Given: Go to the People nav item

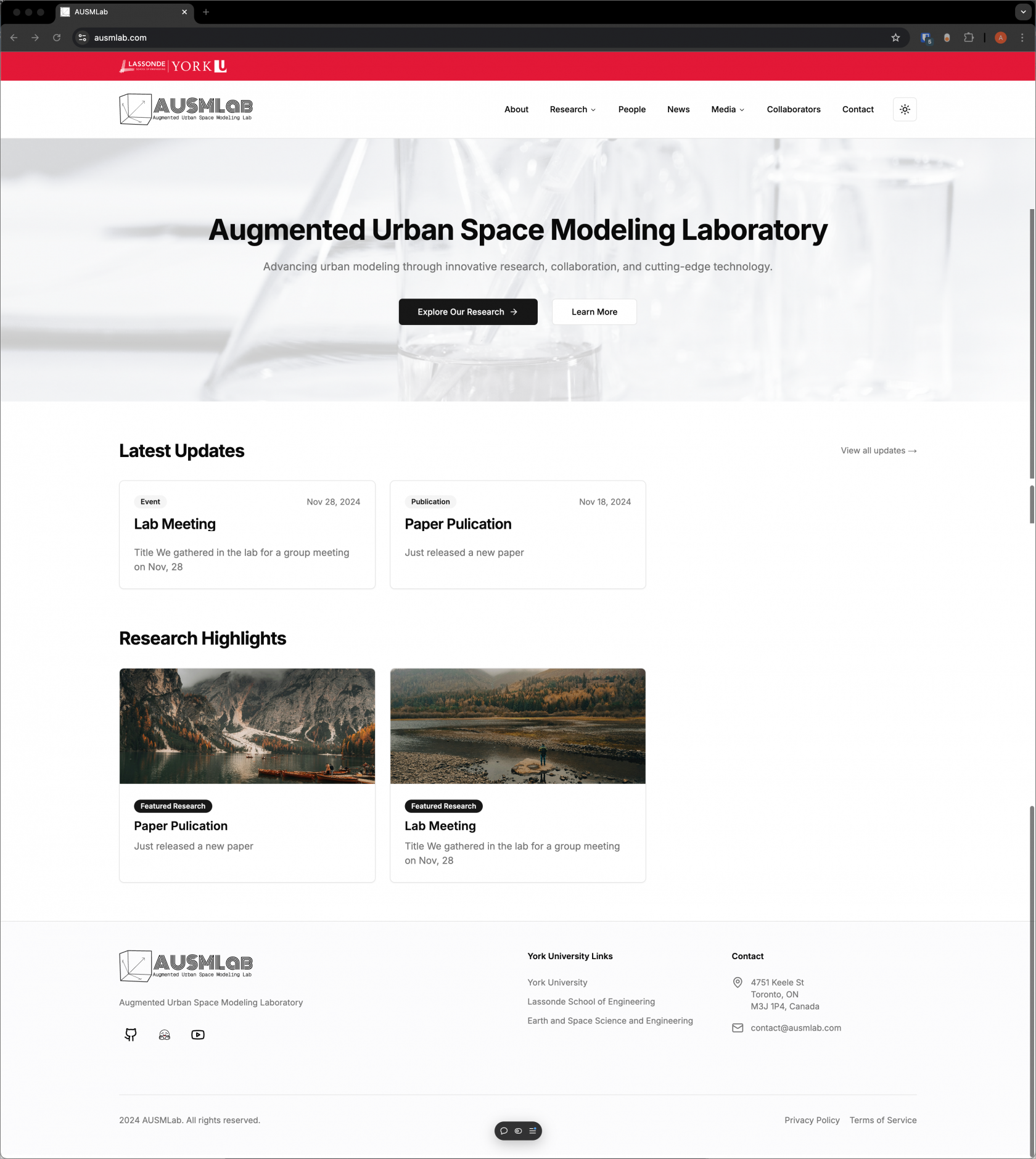Looking at the screenshot, I should pyautogui.click(x=631, y=109).
